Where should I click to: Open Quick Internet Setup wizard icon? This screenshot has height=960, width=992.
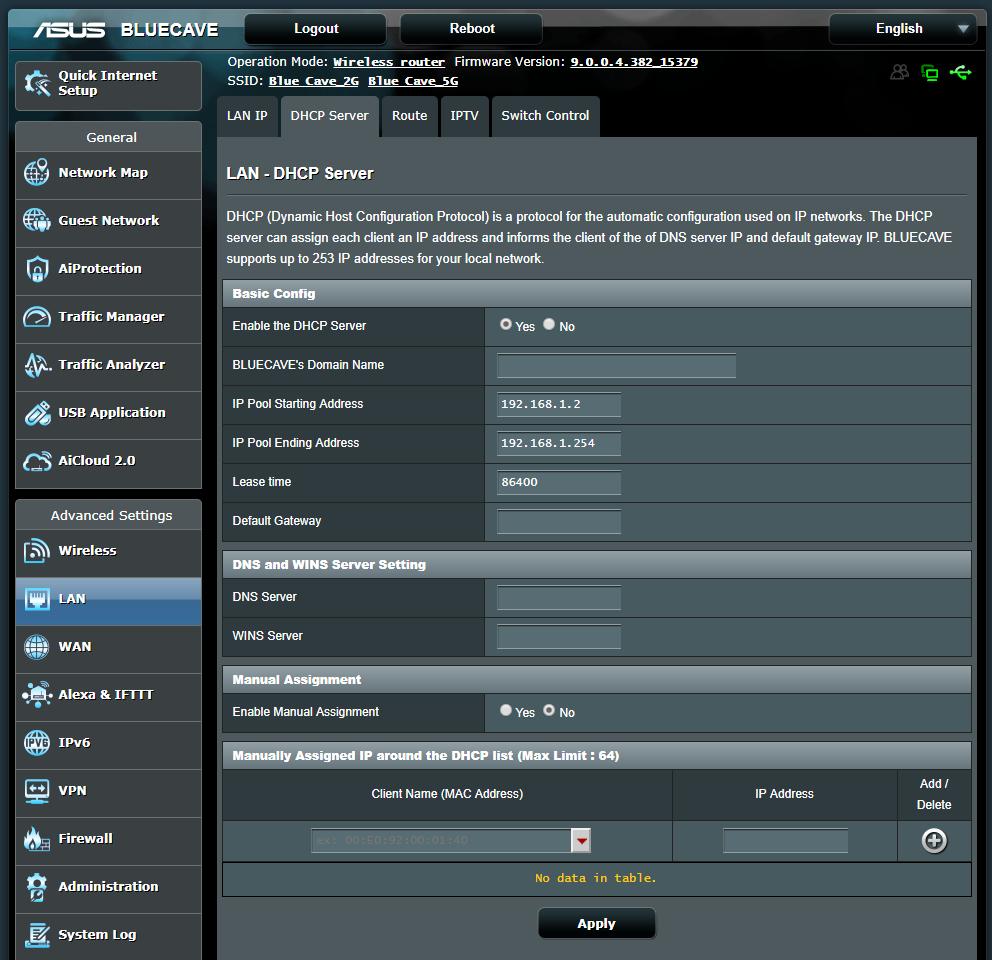(x=37, y=84)
